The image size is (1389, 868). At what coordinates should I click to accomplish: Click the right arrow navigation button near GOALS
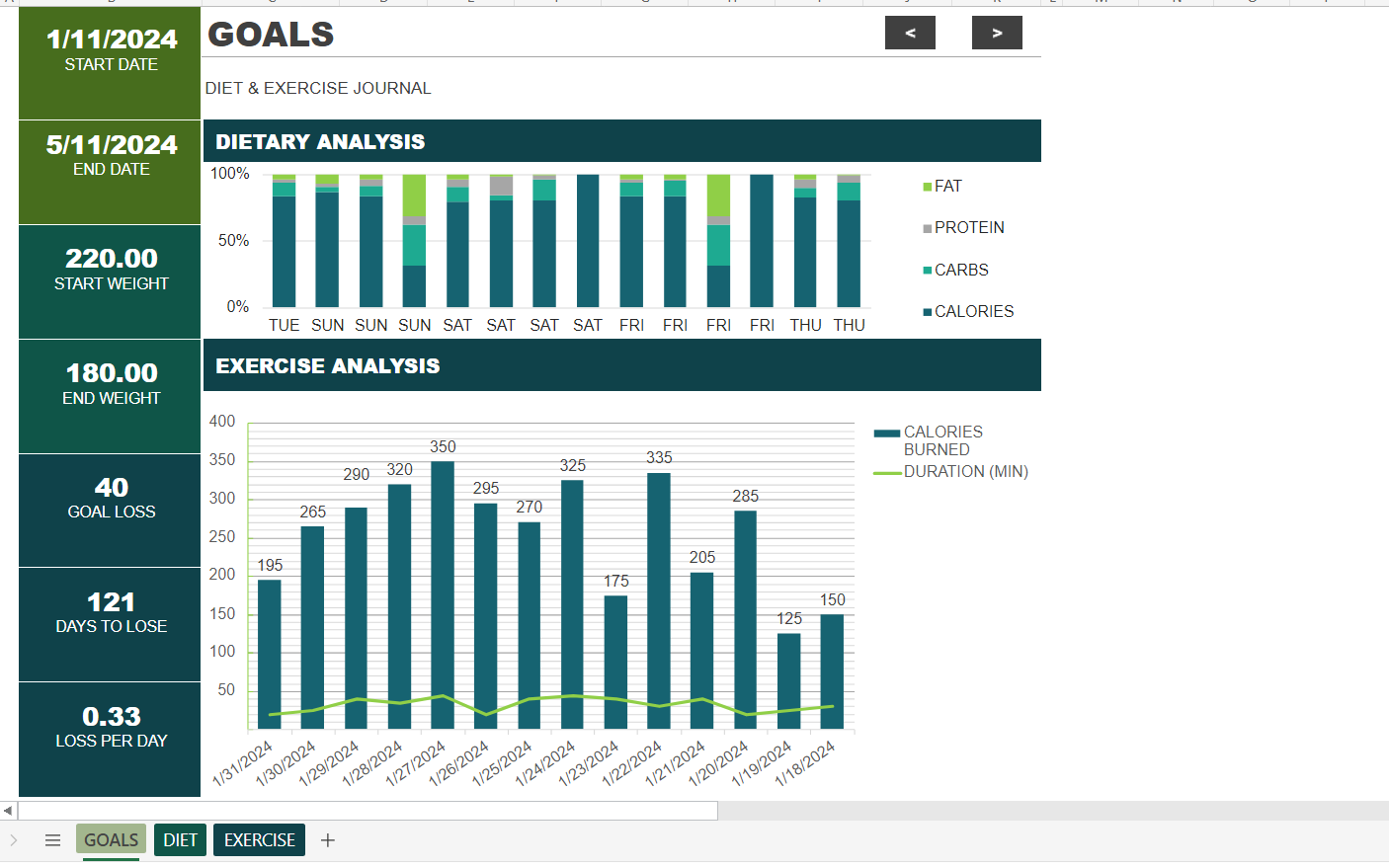(x=997, y=33)
